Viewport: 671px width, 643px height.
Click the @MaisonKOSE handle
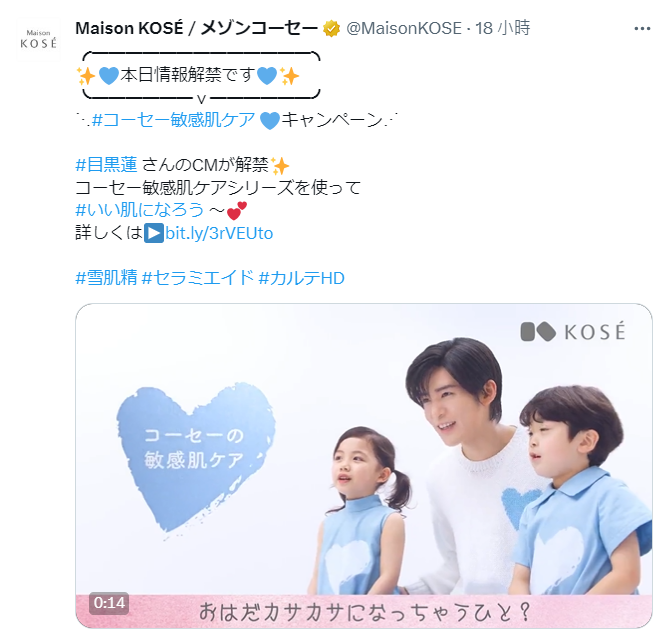pos(404,28)
